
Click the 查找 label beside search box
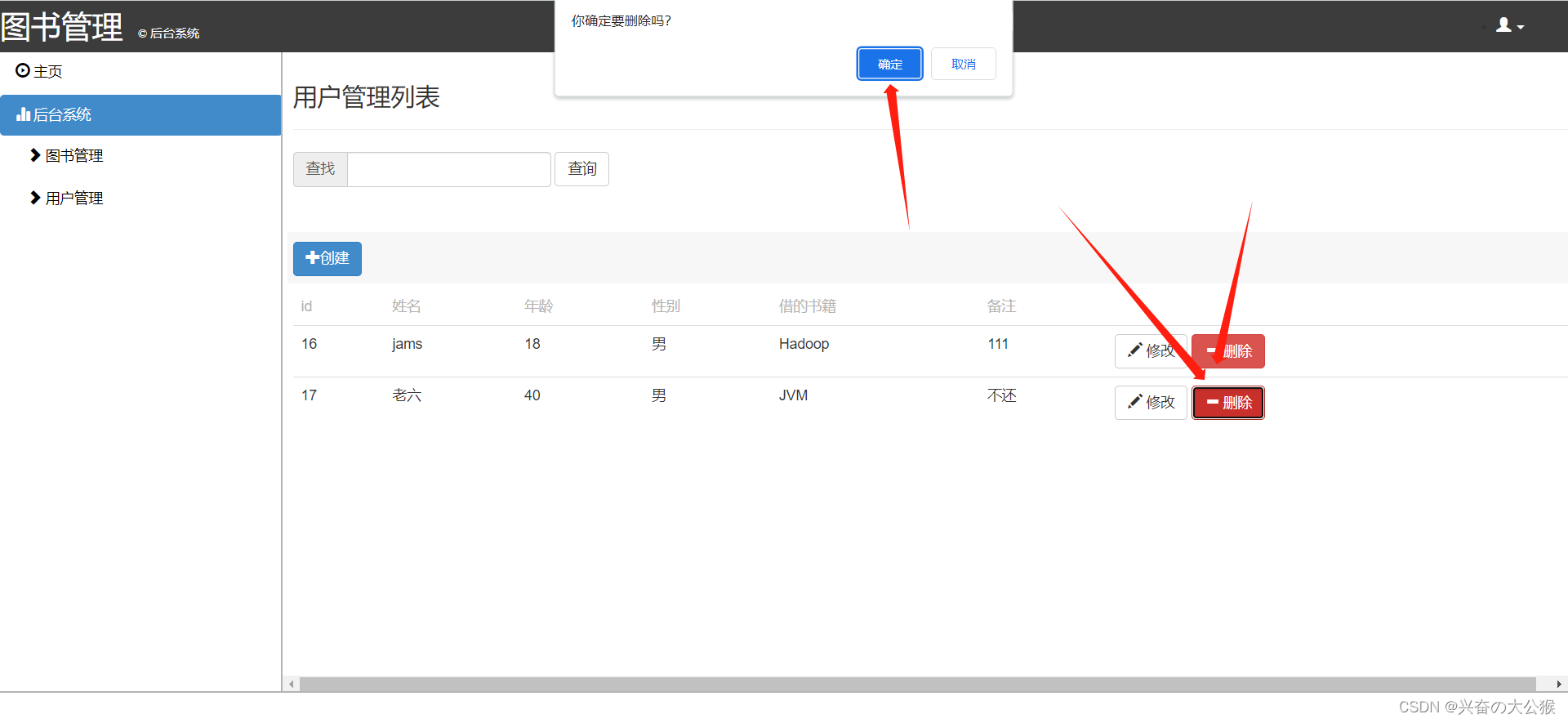point(320,169)
